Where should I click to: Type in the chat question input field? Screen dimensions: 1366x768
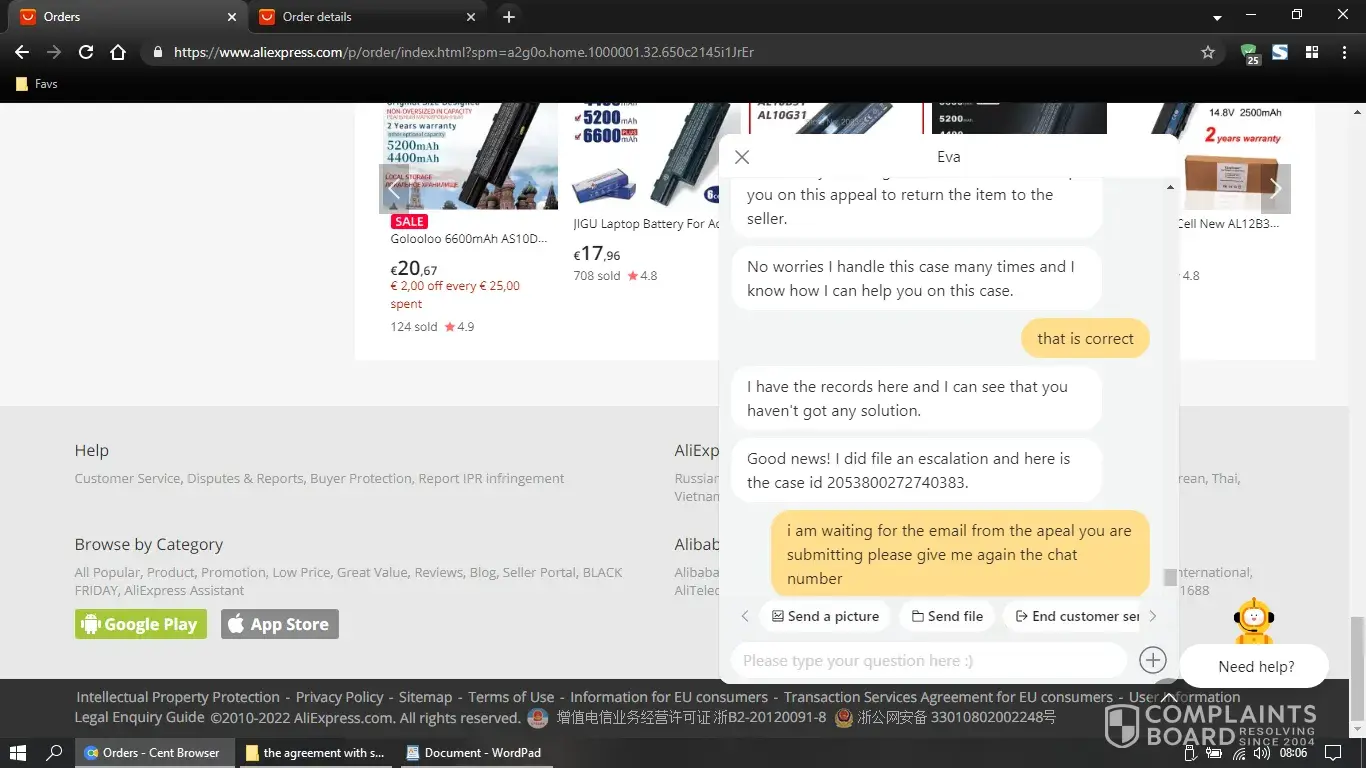tap(928, 661)
